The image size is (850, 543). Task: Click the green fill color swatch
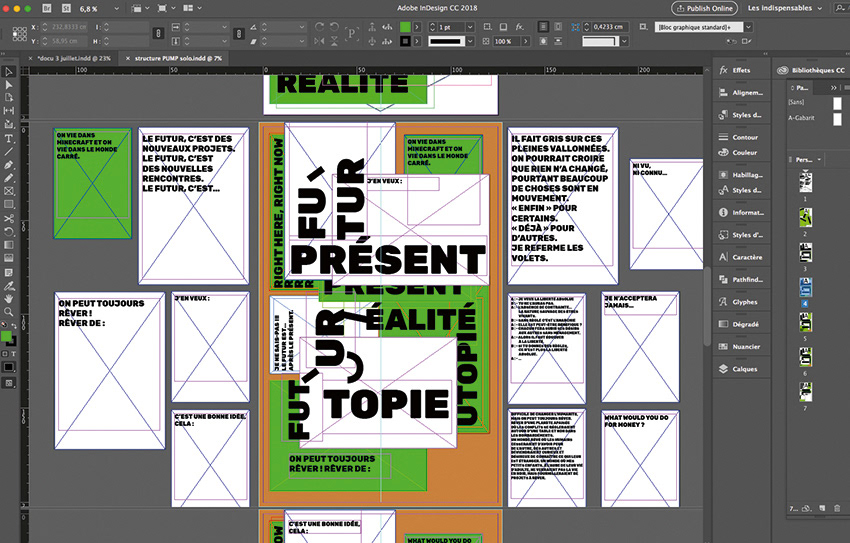[8, 337]
